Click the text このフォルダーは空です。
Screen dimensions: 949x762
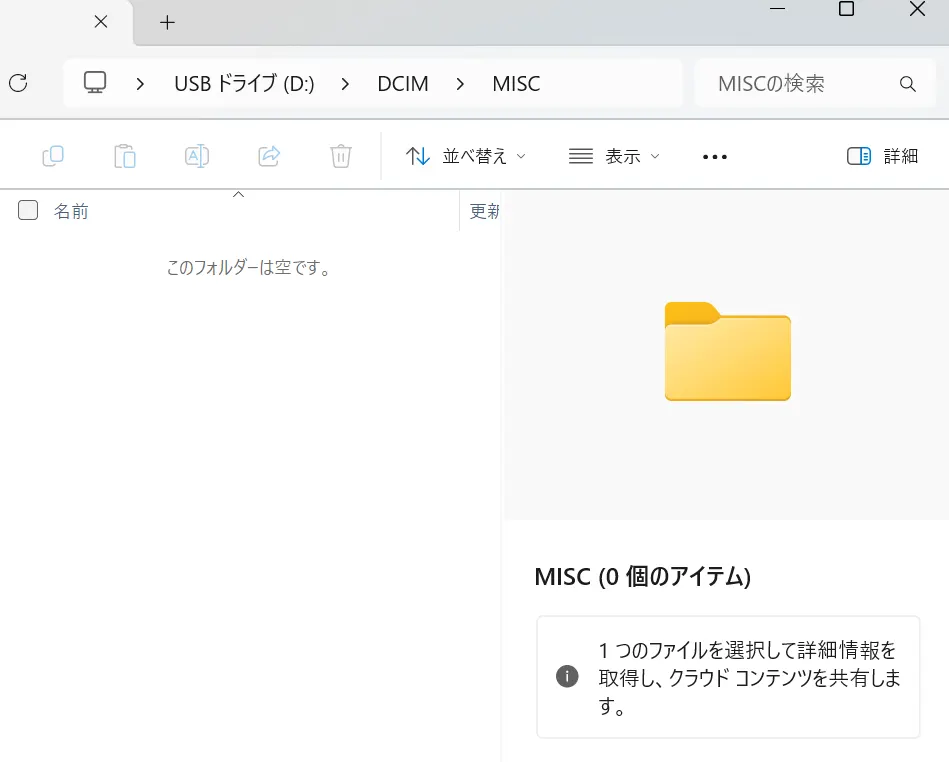point(249,268)
